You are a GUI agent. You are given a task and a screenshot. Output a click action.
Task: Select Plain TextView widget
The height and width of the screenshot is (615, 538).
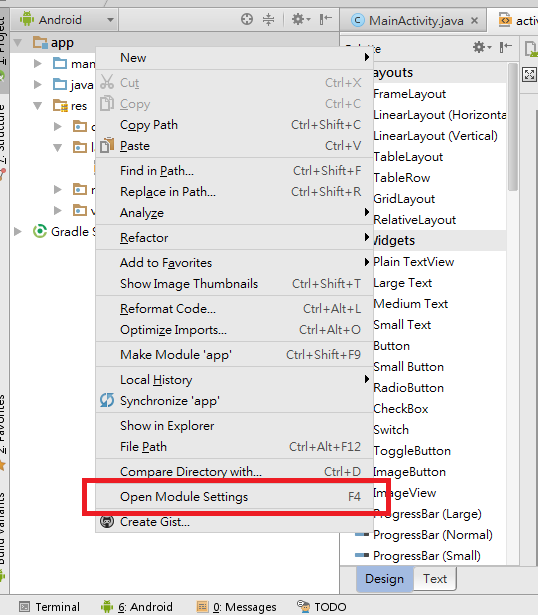pos(414,262)
